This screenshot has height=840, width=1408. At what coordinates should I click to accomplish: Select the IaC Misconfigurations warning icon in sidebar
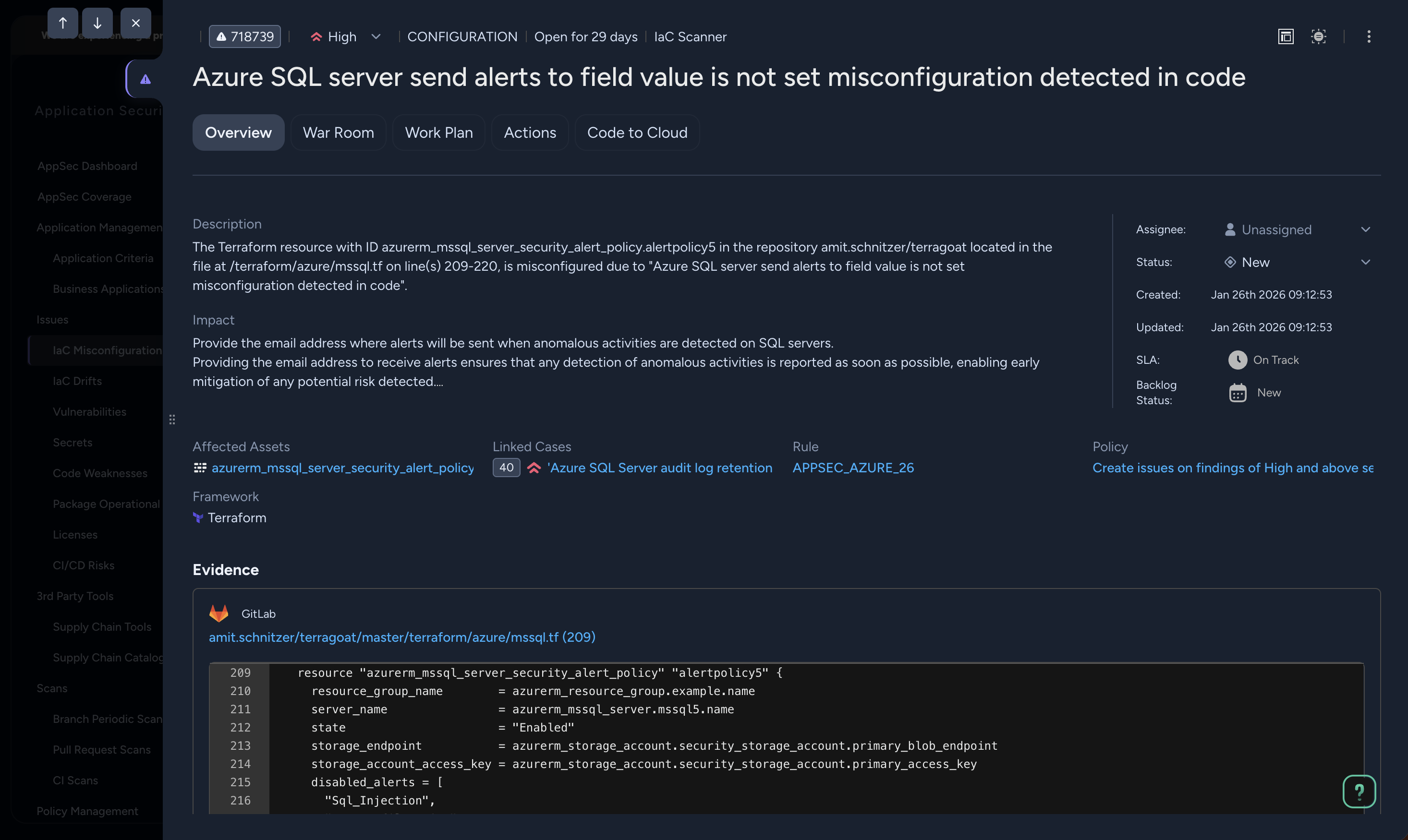pyautogui.click(x=145, y=79)
